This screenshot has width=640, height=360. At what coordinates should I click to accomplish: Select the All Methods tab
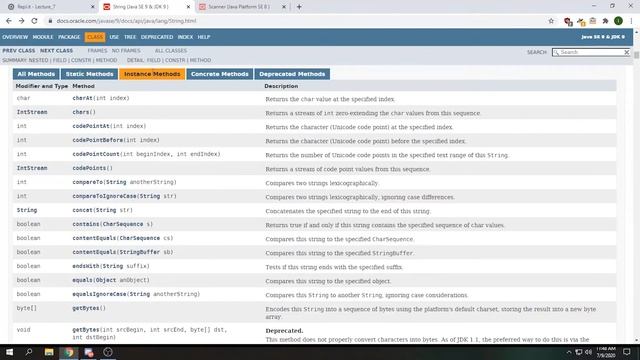tap(36, 74)
